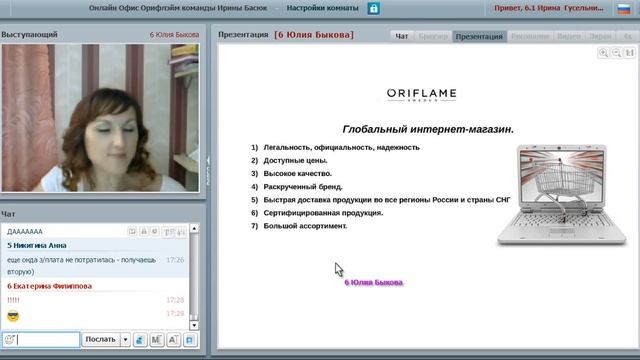Zoom in on the presentation
Screen dimensions: 640x360
[603, 53]
